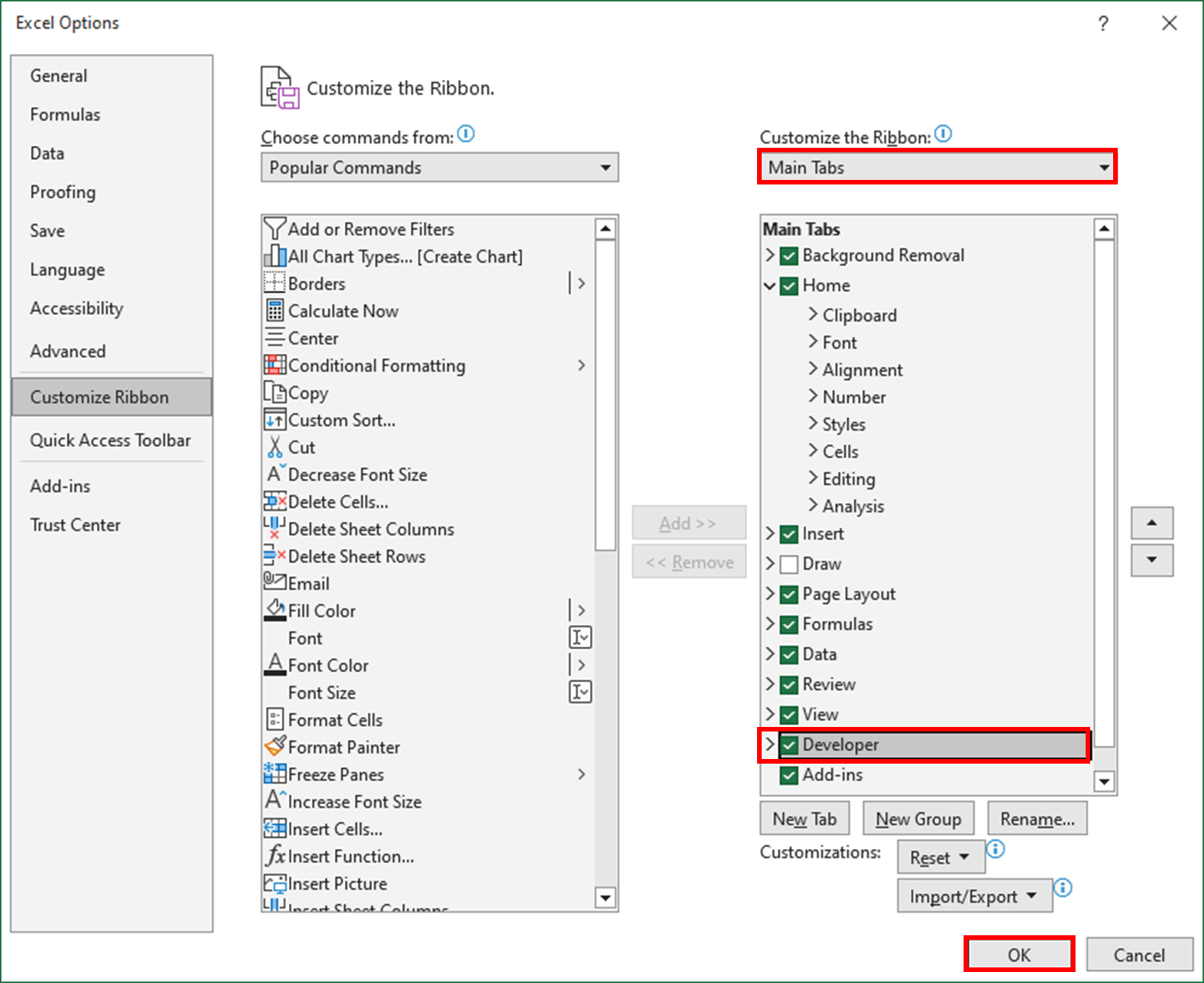Open the Popular Commands dropdown
Viewport: 1204px width, 983px height.
[x=440, y=167]
